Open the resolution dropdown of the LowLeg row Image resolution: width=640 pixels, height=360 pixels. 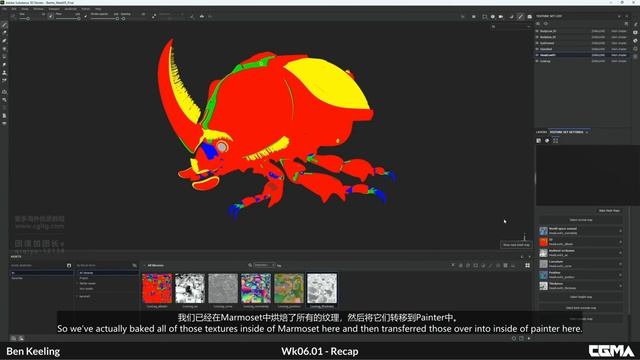[x=598, y=61]
